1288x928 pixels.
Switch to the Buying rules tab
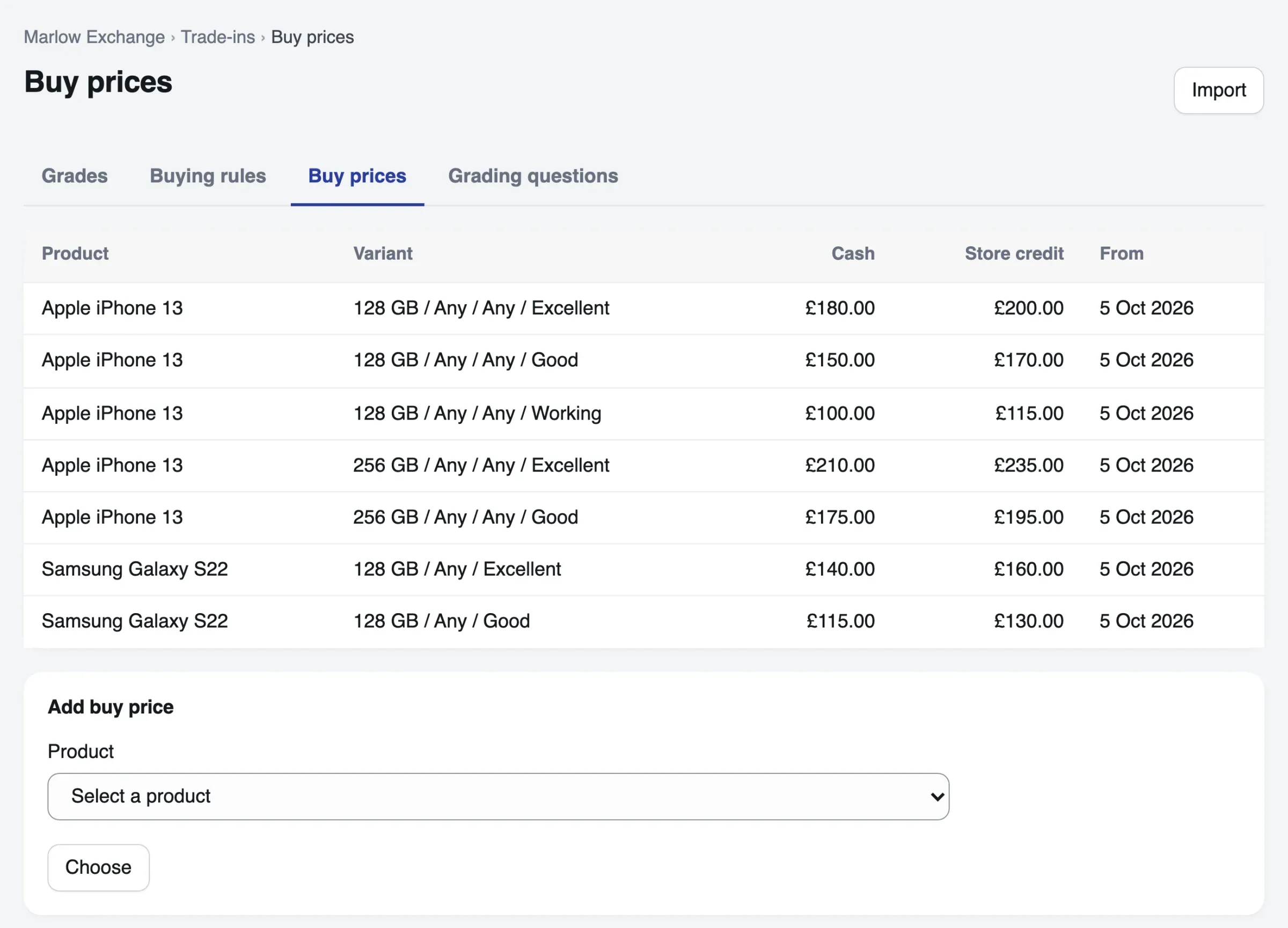click(x=208, y=176)
